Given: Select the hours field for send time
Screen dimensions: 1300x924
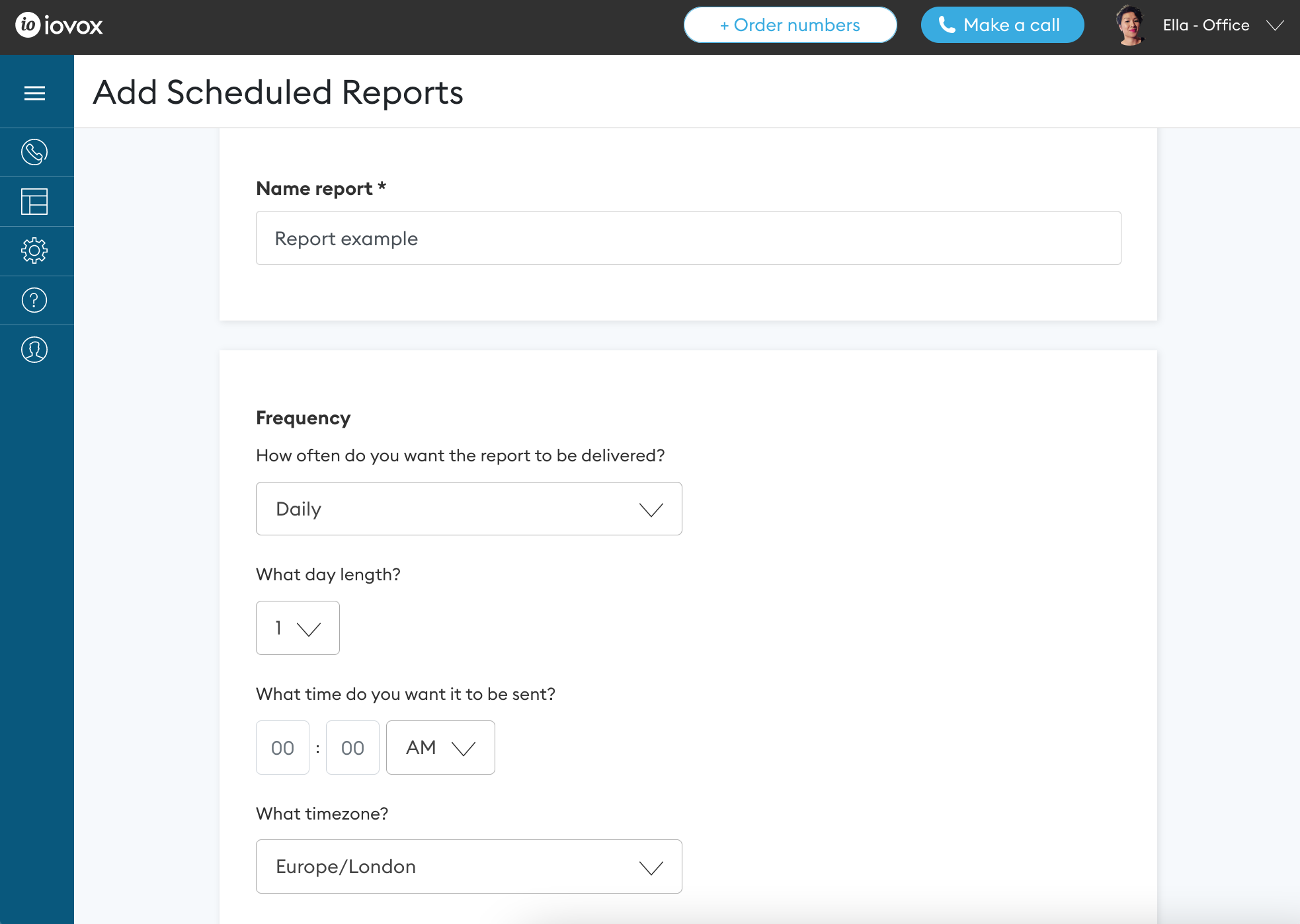Looking at the screenshot, I should [283, 747].
